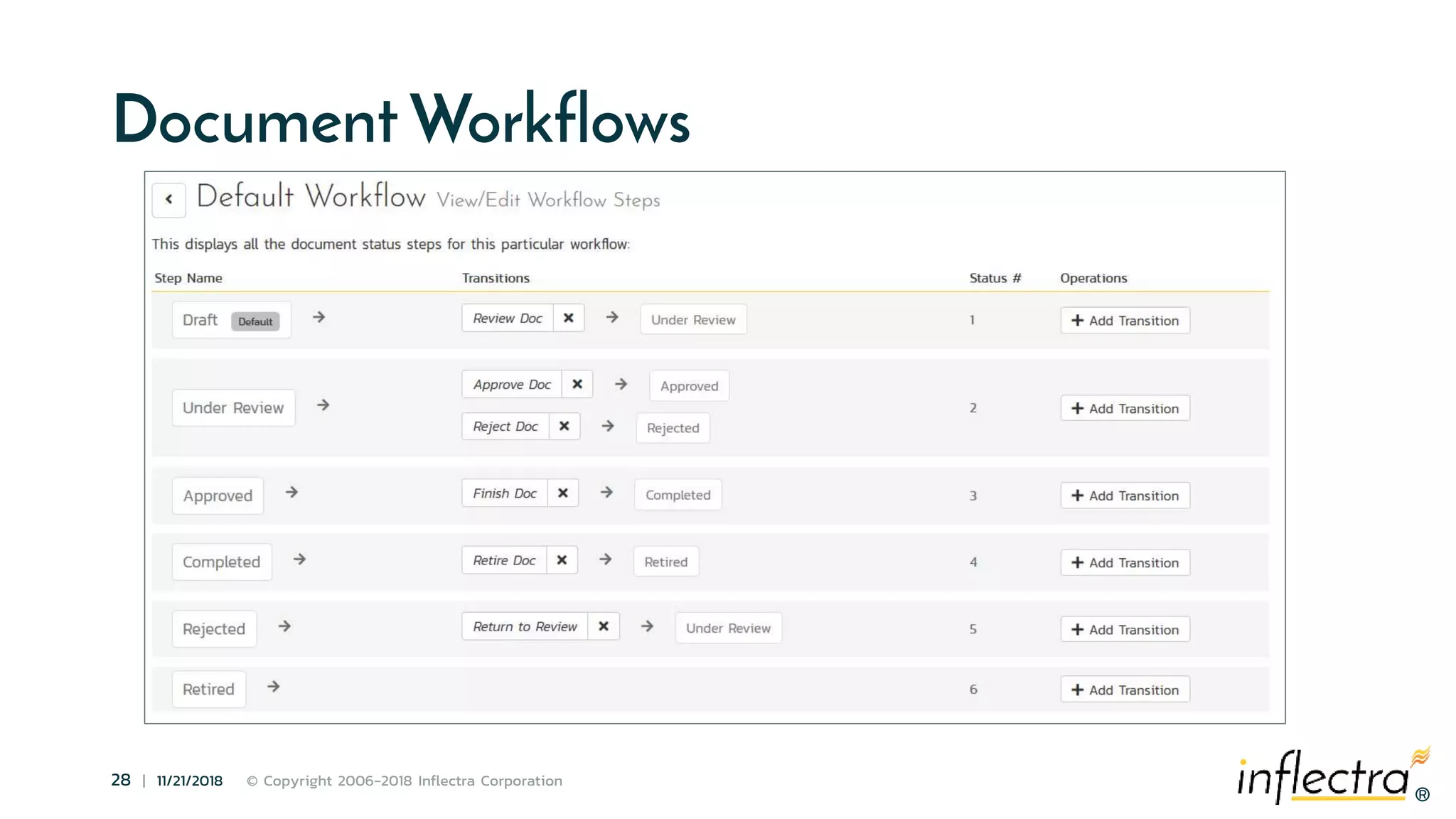
Task: Click Completed target of Finish Doc
Action: pos(678,495)
